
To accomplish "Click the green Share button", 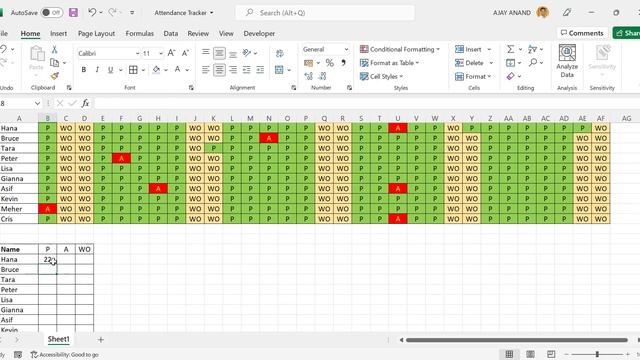I will click(x=627, y=33).
